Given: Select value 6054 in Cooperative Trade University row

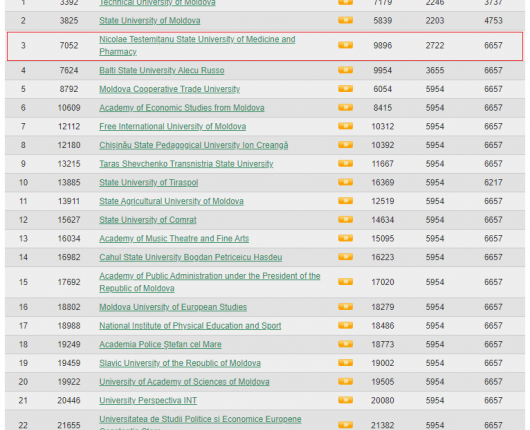Looking at the screenshot, I should click(383, 89).
